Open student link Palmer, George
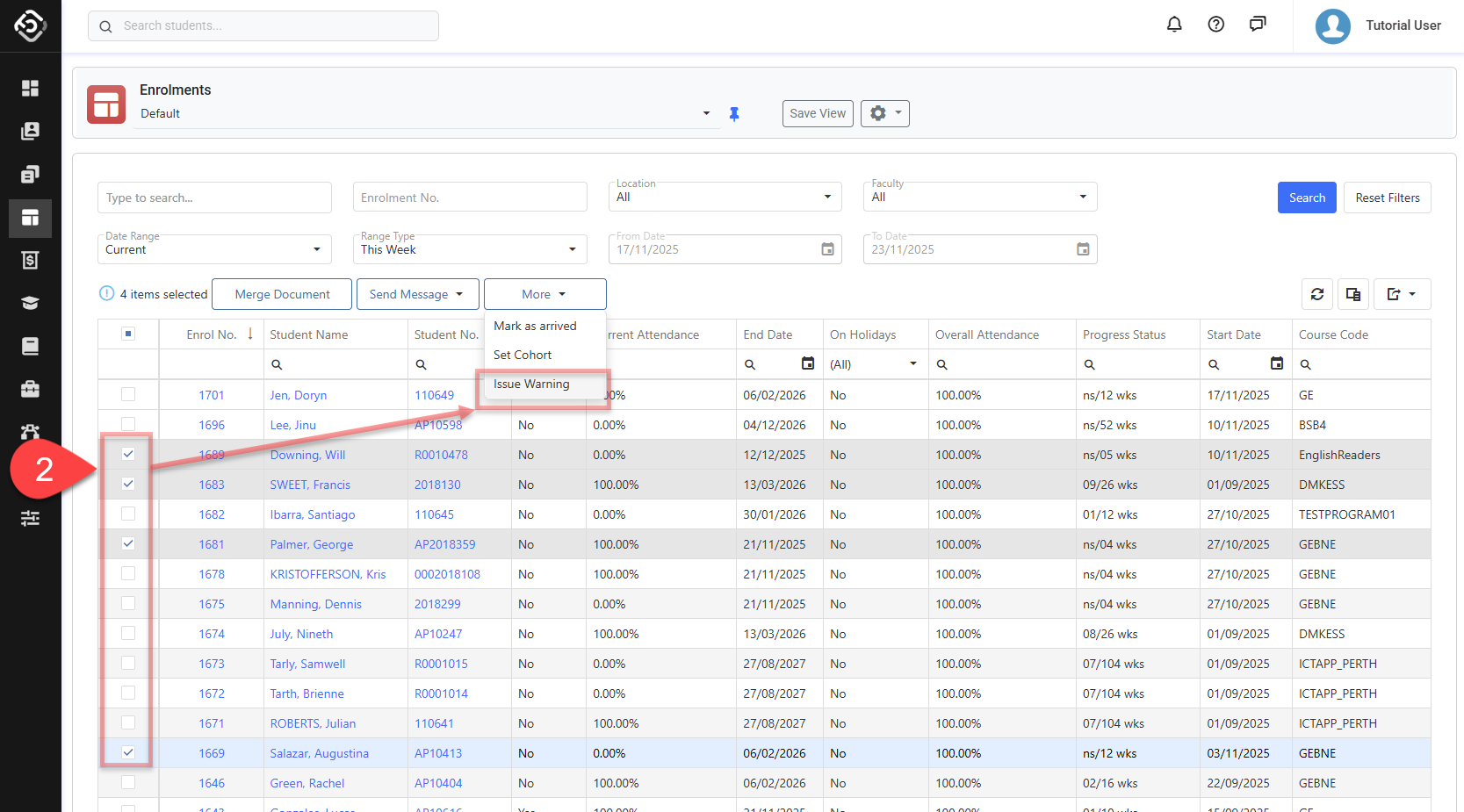1464x812 pixels. [x=311, y=544]
